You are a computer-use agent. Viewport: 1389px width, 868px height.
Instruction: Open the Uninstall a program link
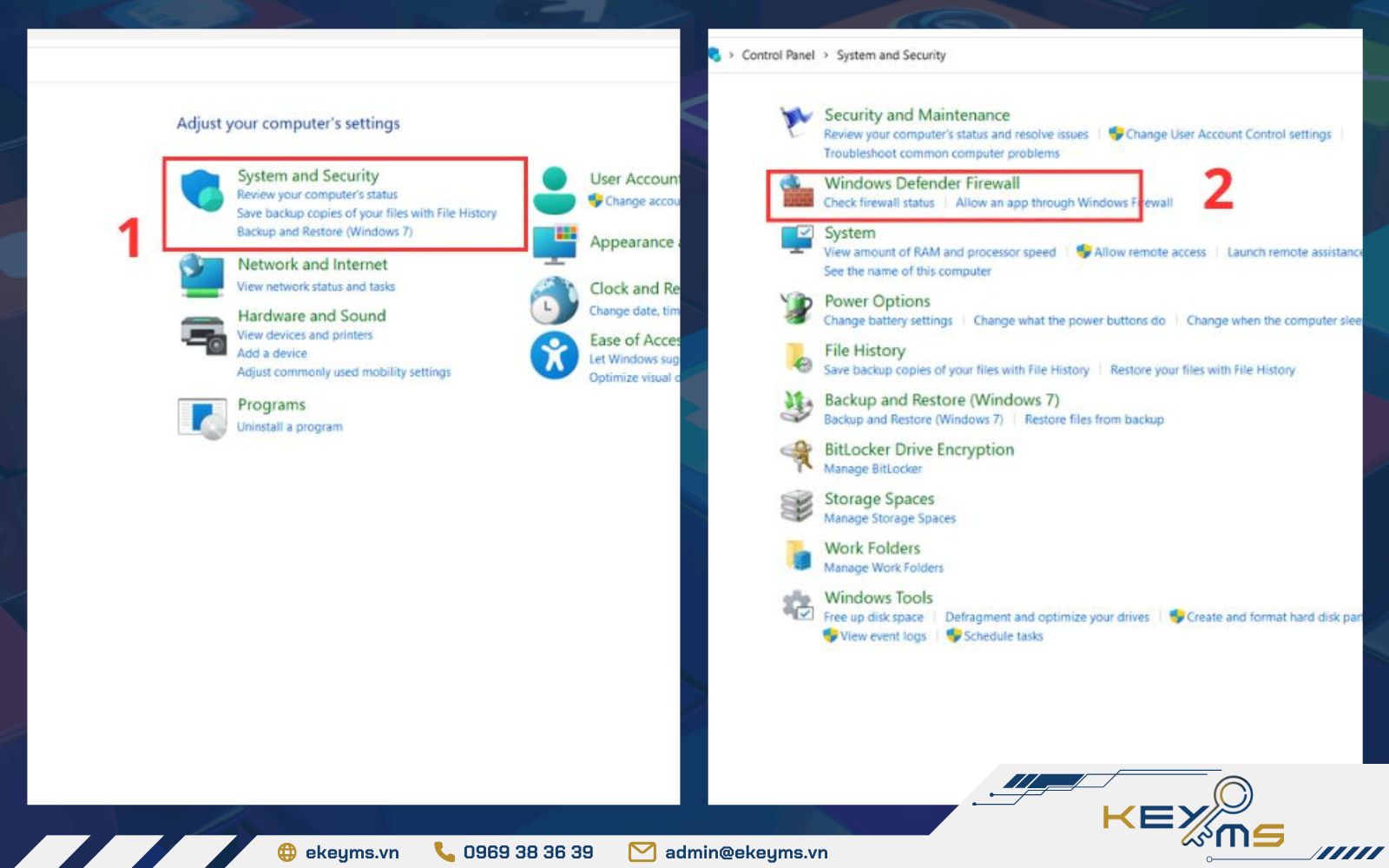288,425
